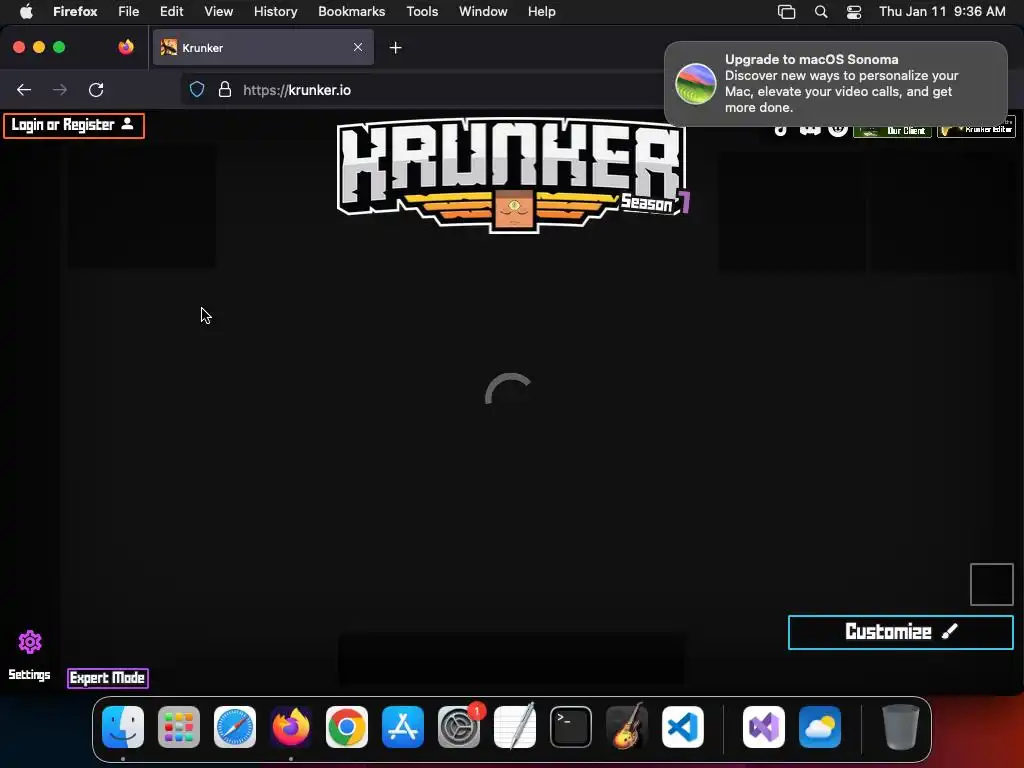
Task: Open the Upgrade to macOS Sonoma notification
Action: pyautogui.click(x=836, y=84)
